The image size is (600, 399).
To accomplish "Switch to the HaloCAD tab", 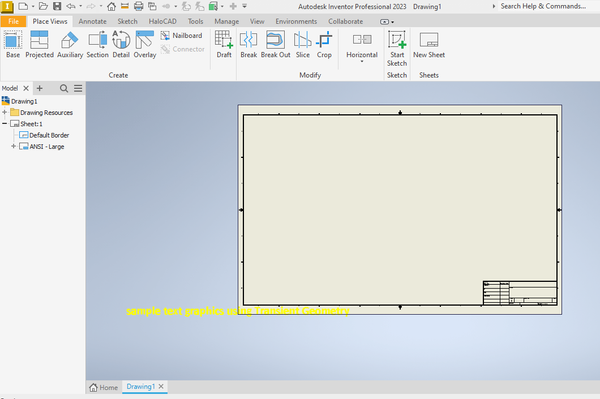I will pos(163,21).
